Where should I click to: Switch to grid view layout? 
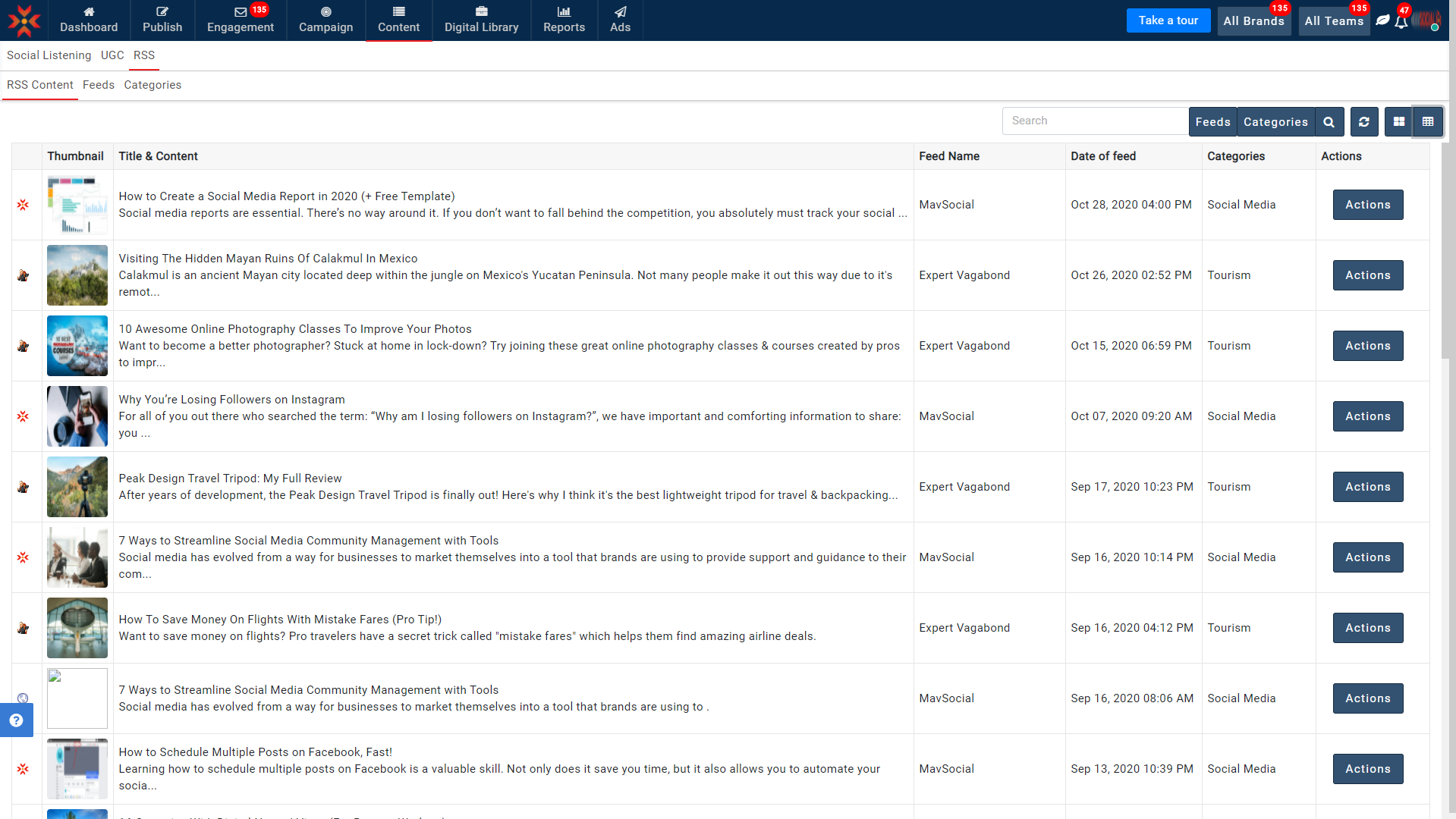[x=1398, y=121]
